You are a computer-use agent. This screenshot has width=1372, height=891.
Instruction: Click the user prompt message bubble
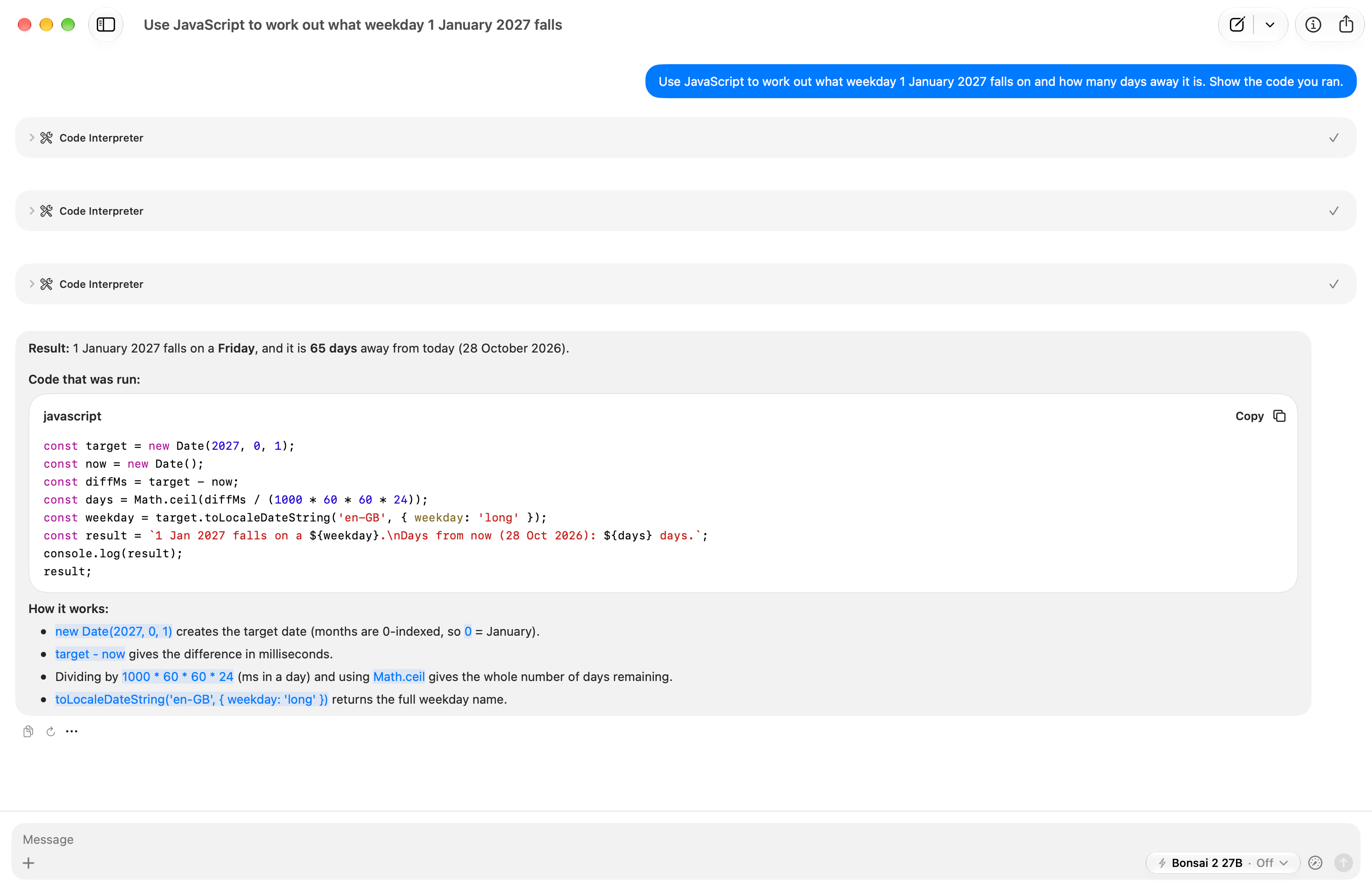[x=1001, y=81]
